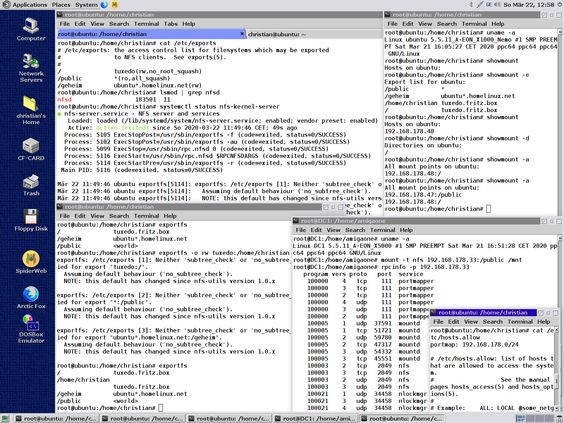564x423 pixels.
Task: Click the '37591' mountd port value in rpcinfo
Action: click(382, 323)
